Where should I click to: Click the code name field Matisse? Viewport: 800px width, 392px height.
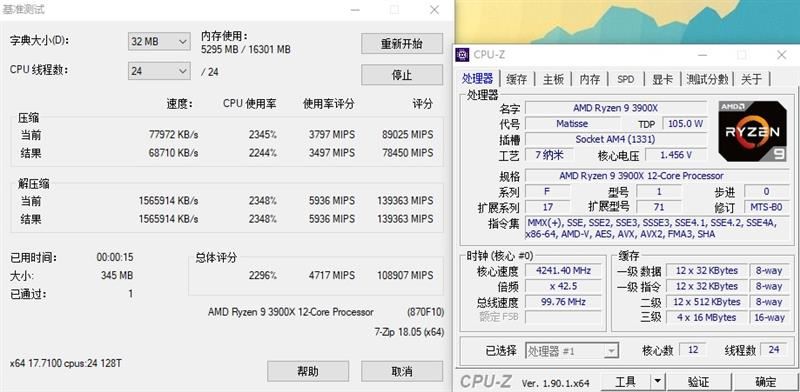[572, 124]
